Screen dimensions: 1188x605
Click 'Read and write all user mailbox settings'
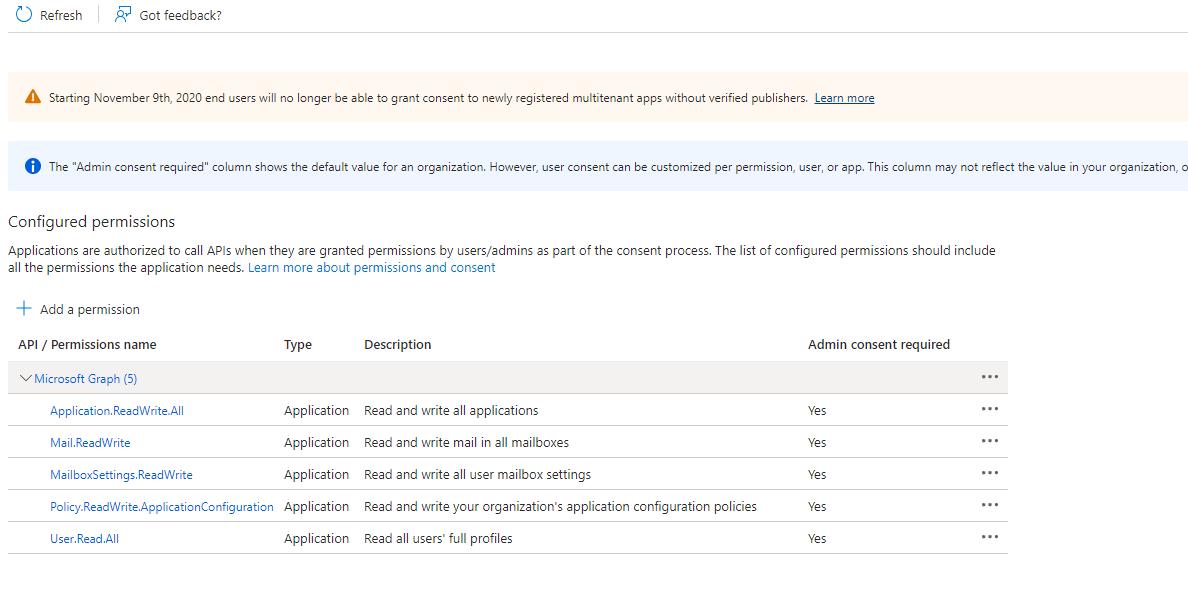(477, 475)
